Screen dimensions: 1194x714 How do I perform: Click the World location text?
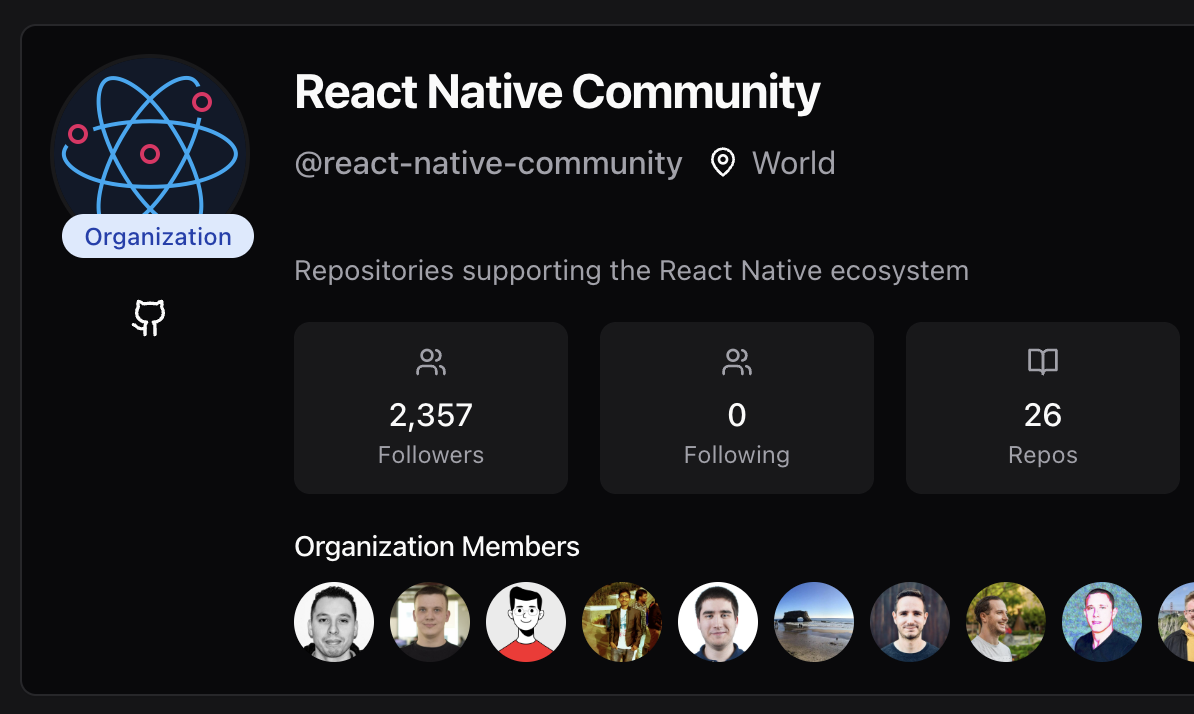[x=793, y=163]
